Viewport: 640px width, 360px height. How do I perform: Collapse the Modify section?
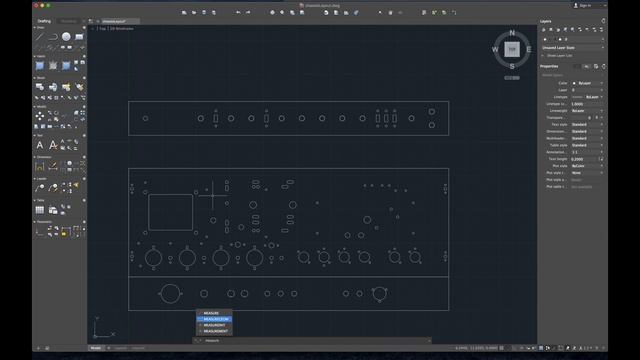click(35, 107)
